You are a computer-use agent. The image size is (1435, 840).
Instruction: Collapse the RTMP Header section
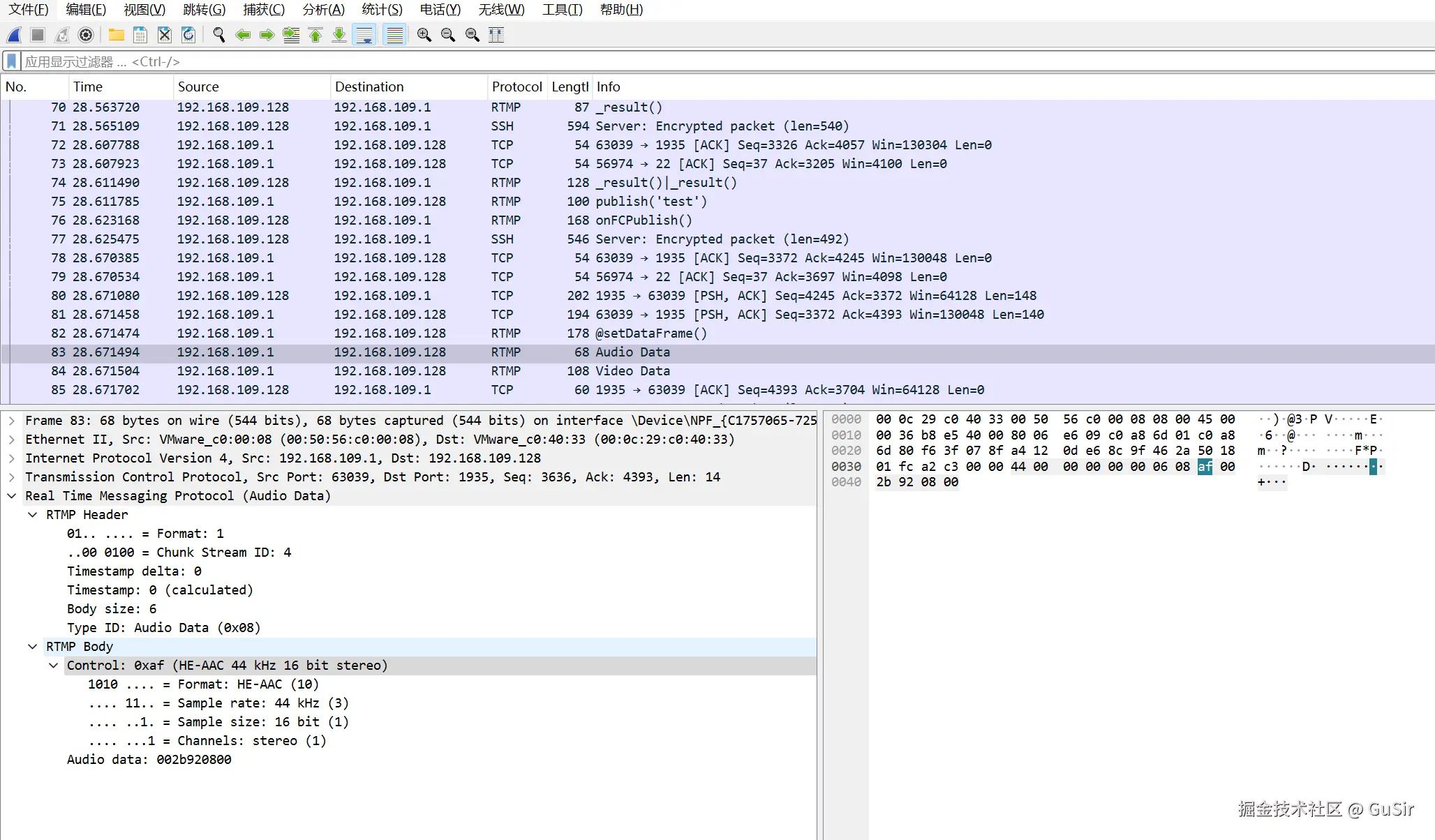(x=33, y=515)
